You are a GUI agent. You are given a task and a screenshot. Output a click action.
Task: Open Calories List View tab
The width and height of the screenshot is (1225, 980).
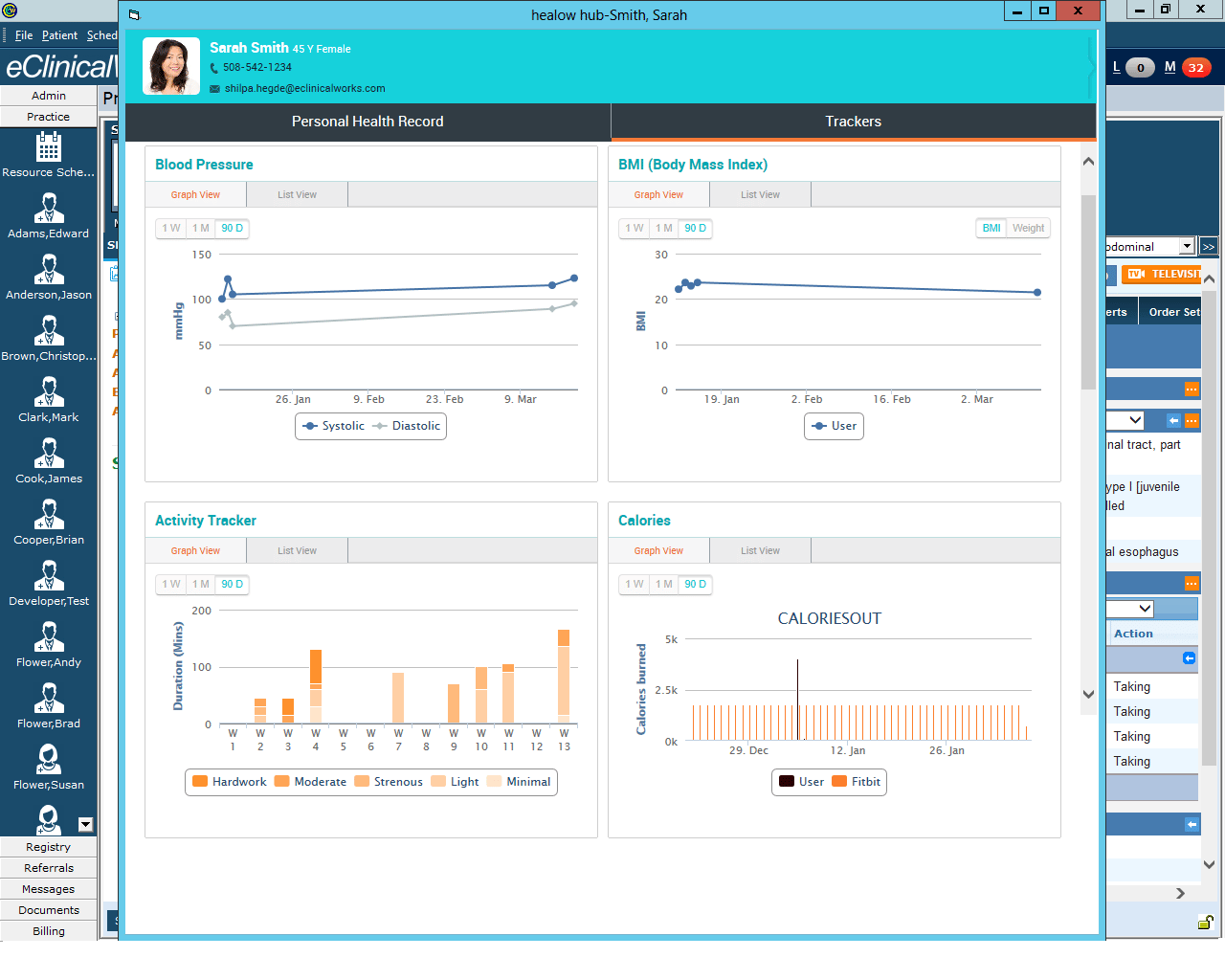(x=760, y=550)
